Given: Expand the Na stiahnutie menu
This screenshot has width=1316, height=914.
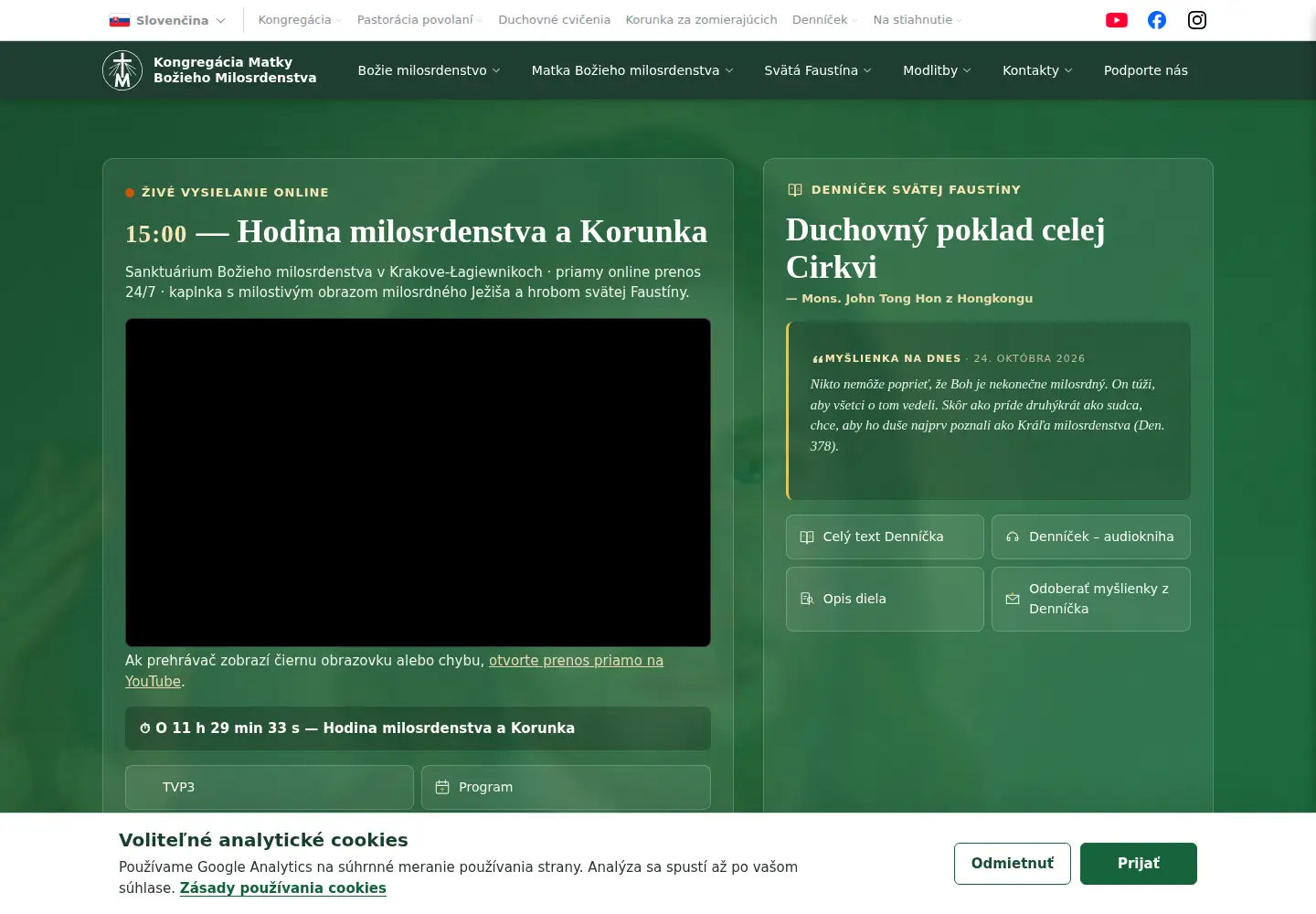Looking at the screenshot, I should pos(918,20).
